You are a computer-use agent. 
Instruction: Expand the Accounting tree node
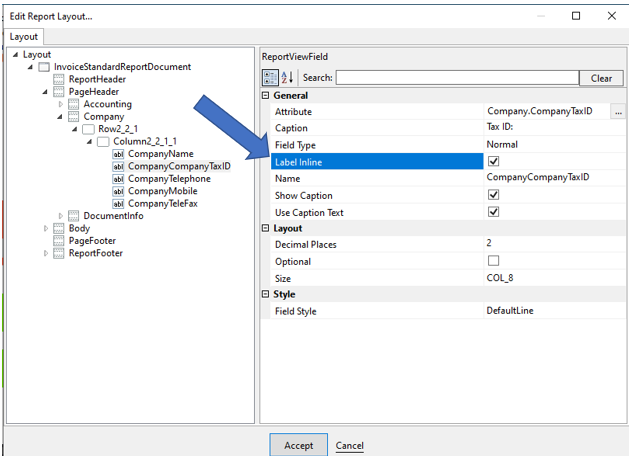(61, 104)
